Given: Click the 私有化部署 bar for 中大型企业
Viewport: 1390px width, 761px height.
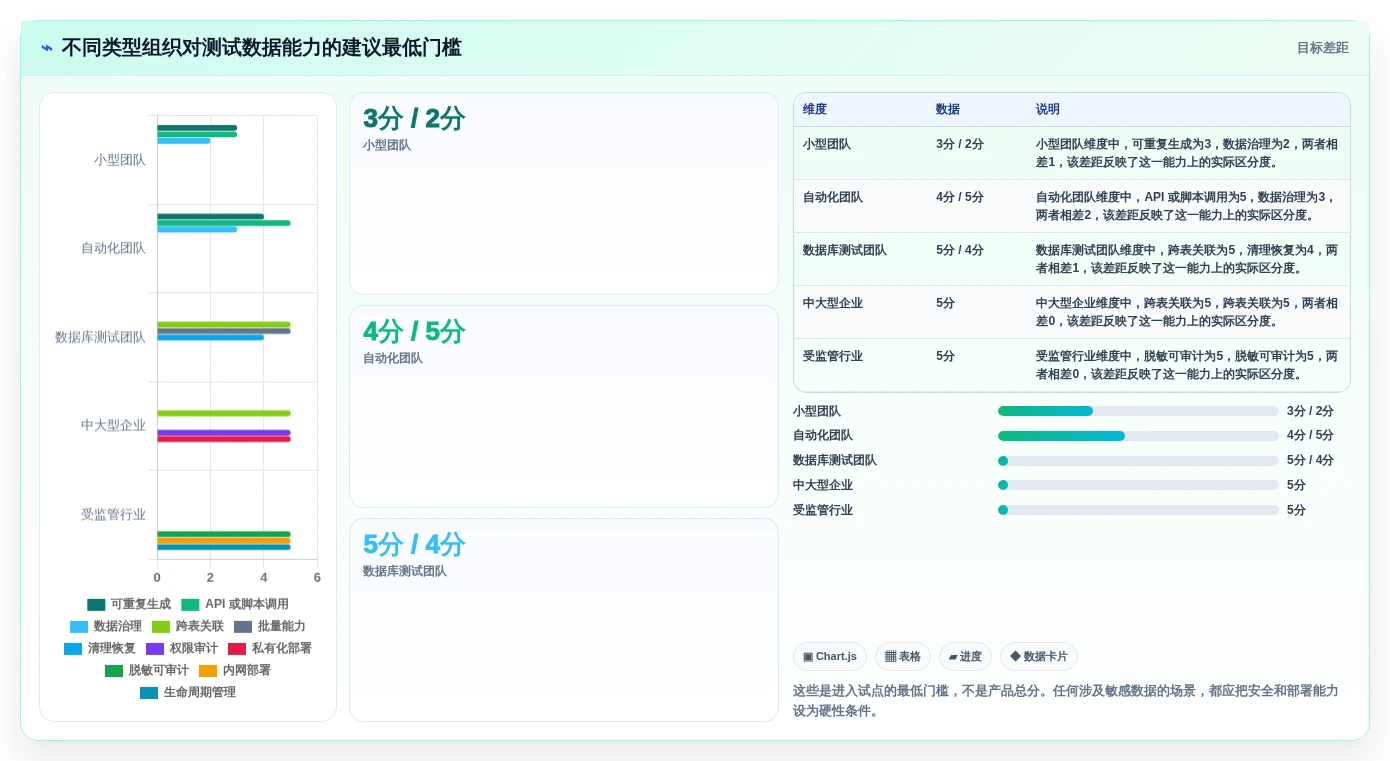Looking at the screenshot, I should pyautogui.click(x=224, y=439).
